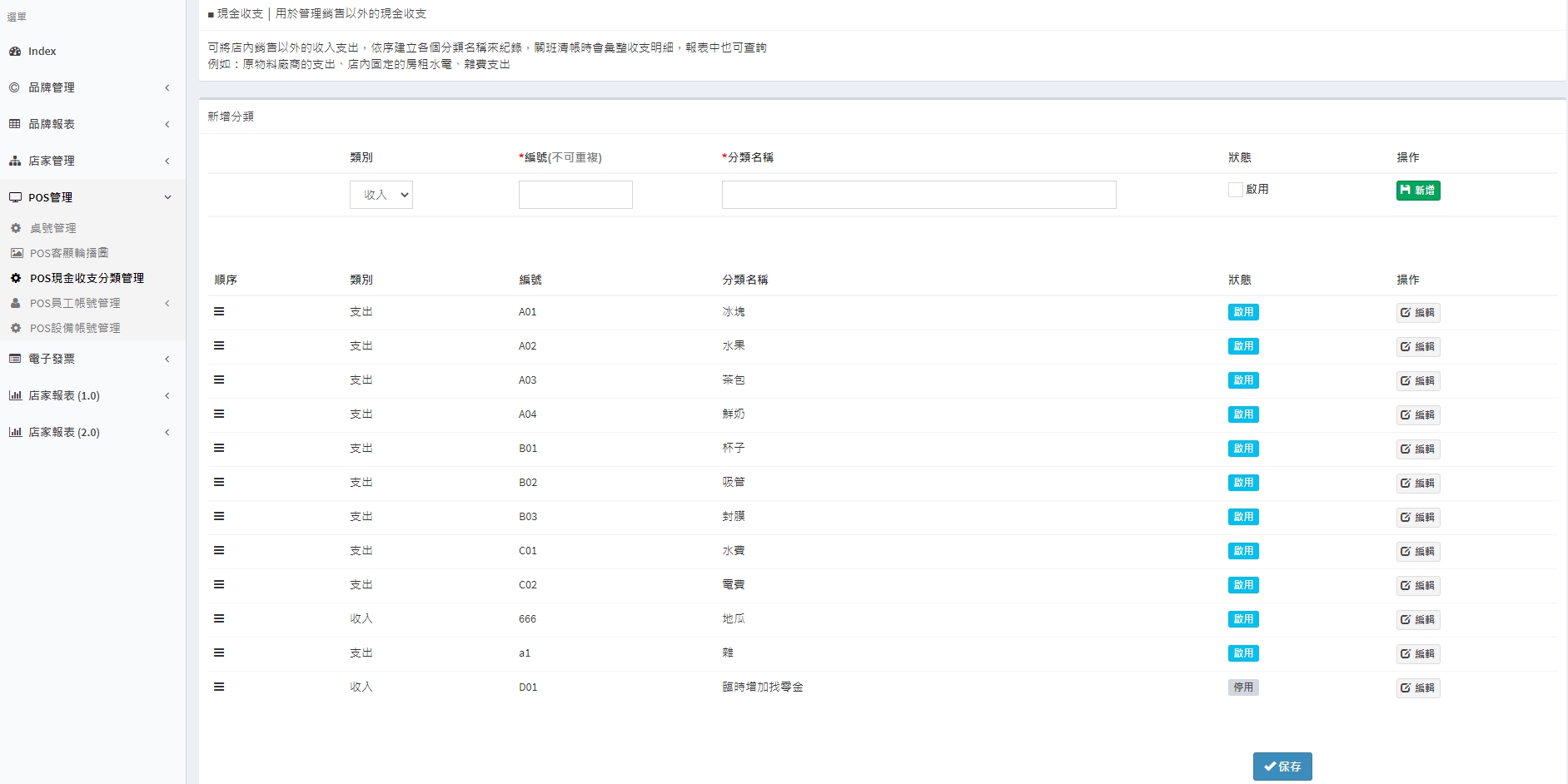The width and height of the screenshot is (1568, 784).
Task: Toggle the 啟用 status badge for 水果
Action: click(1243, 346)
